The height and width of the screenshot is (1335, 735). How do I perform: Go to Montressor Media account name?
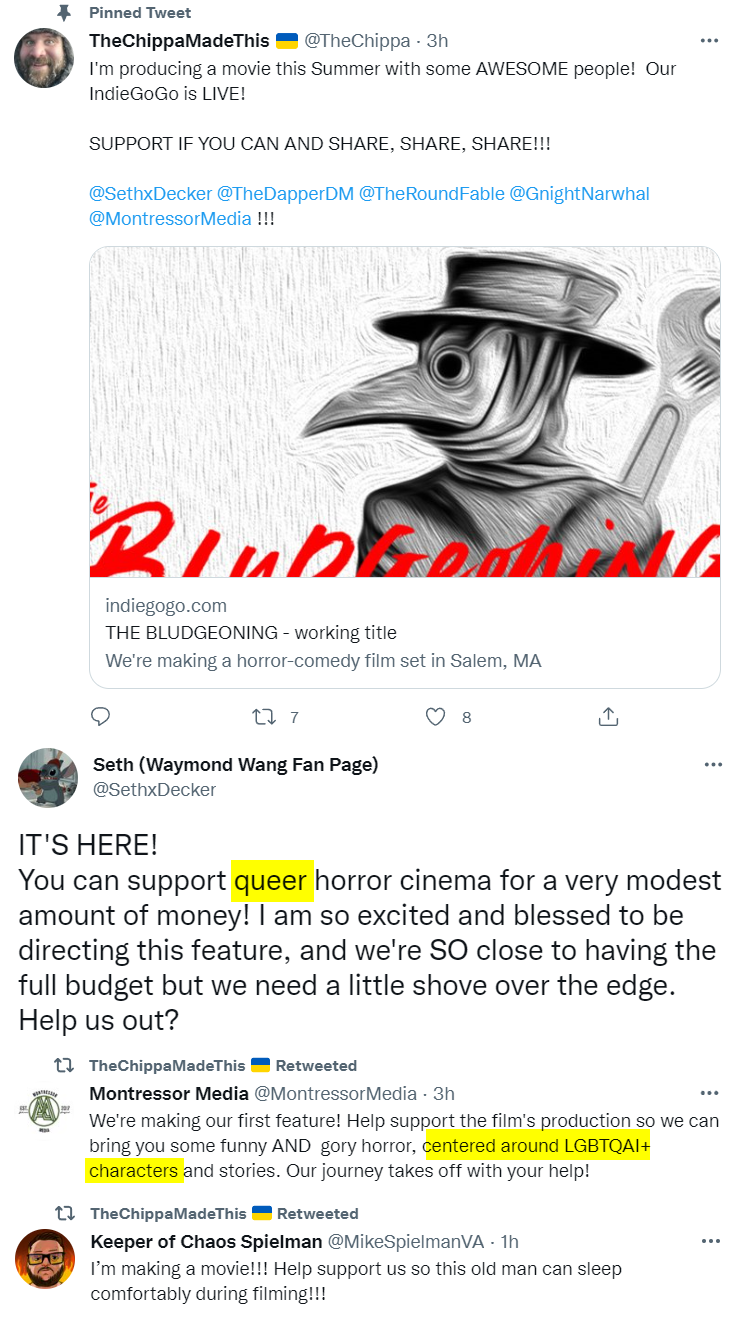[169, 1093]
